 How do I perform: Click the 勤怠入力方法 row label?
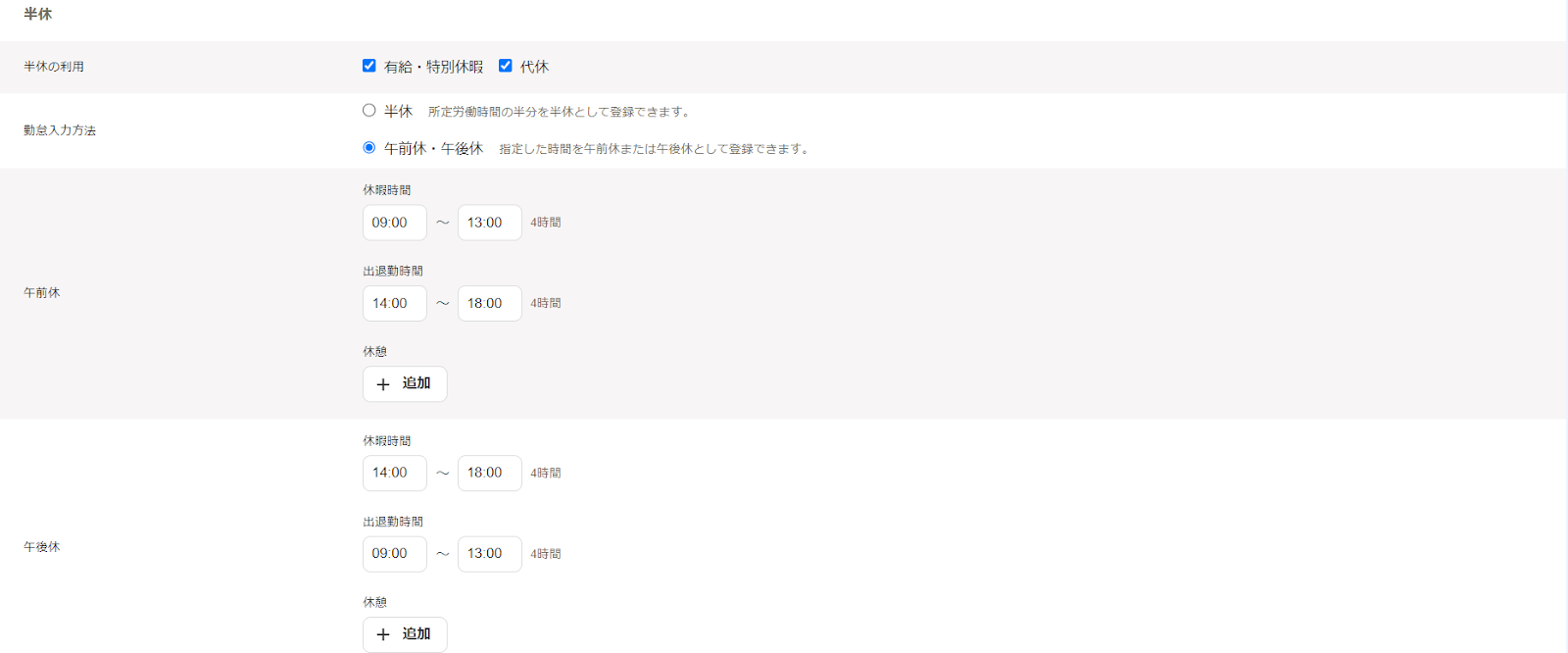click(60, 130)
